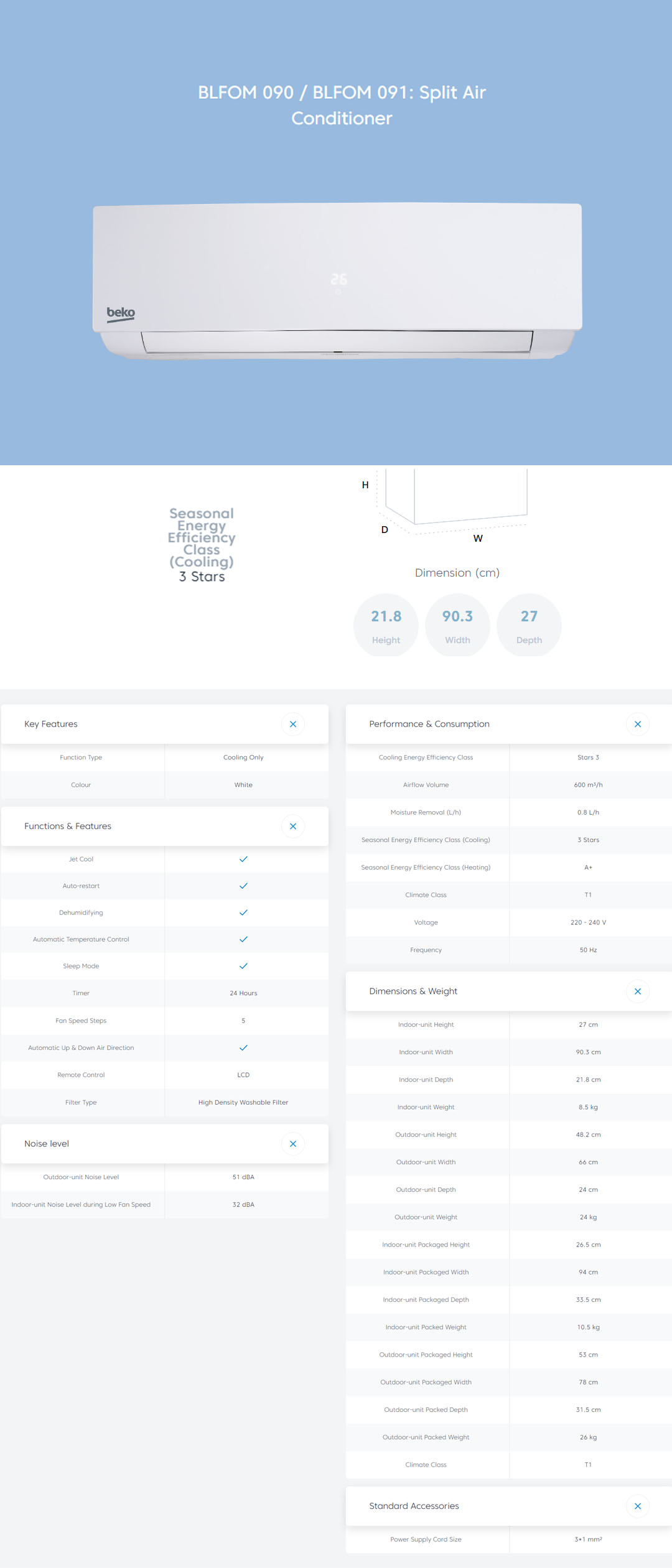672x1568 pixels.
Task: Toggle the Key Features section header
Action: 51,724
